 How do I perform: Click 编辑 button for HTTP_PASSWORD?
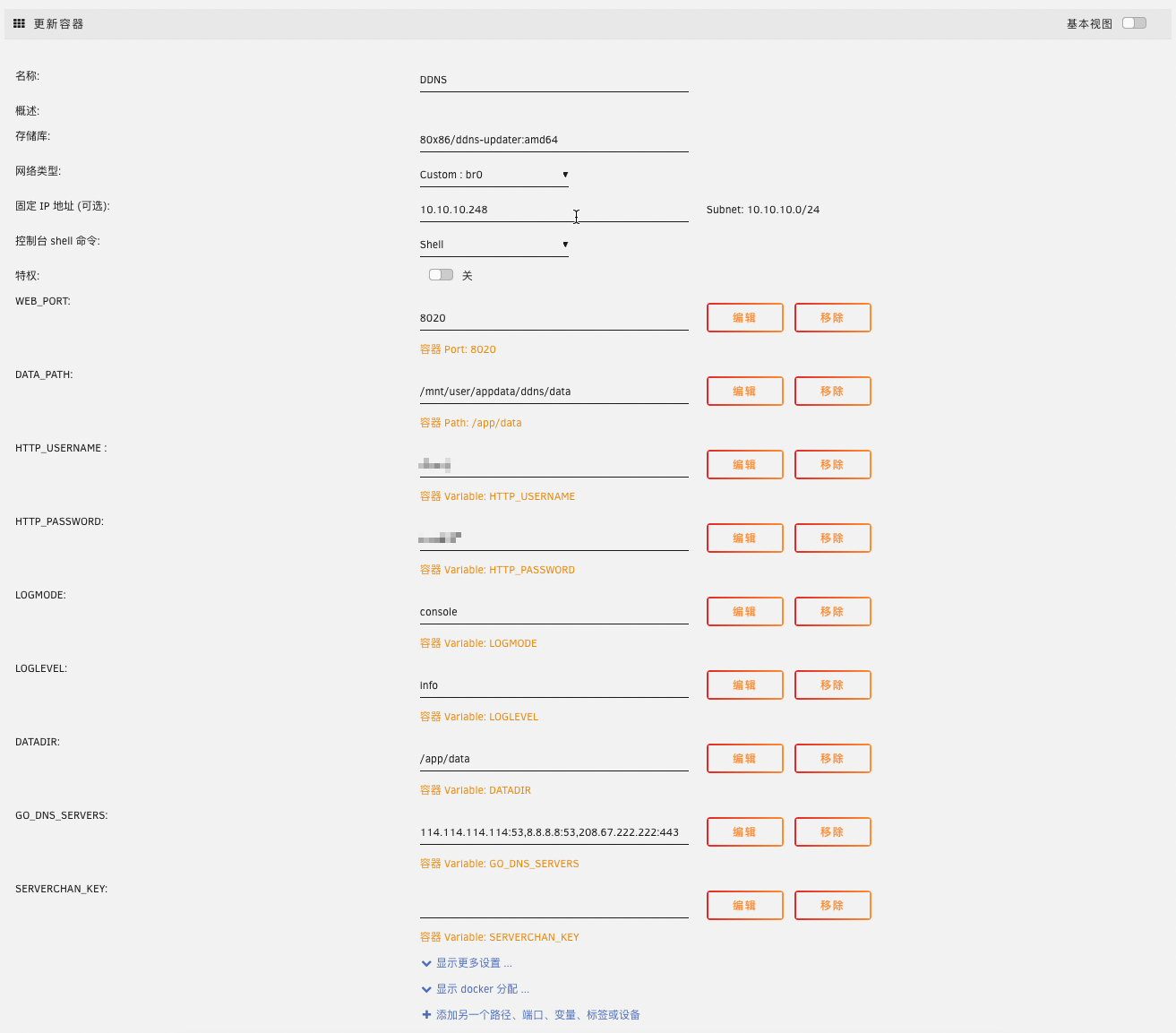coord(745,538)
